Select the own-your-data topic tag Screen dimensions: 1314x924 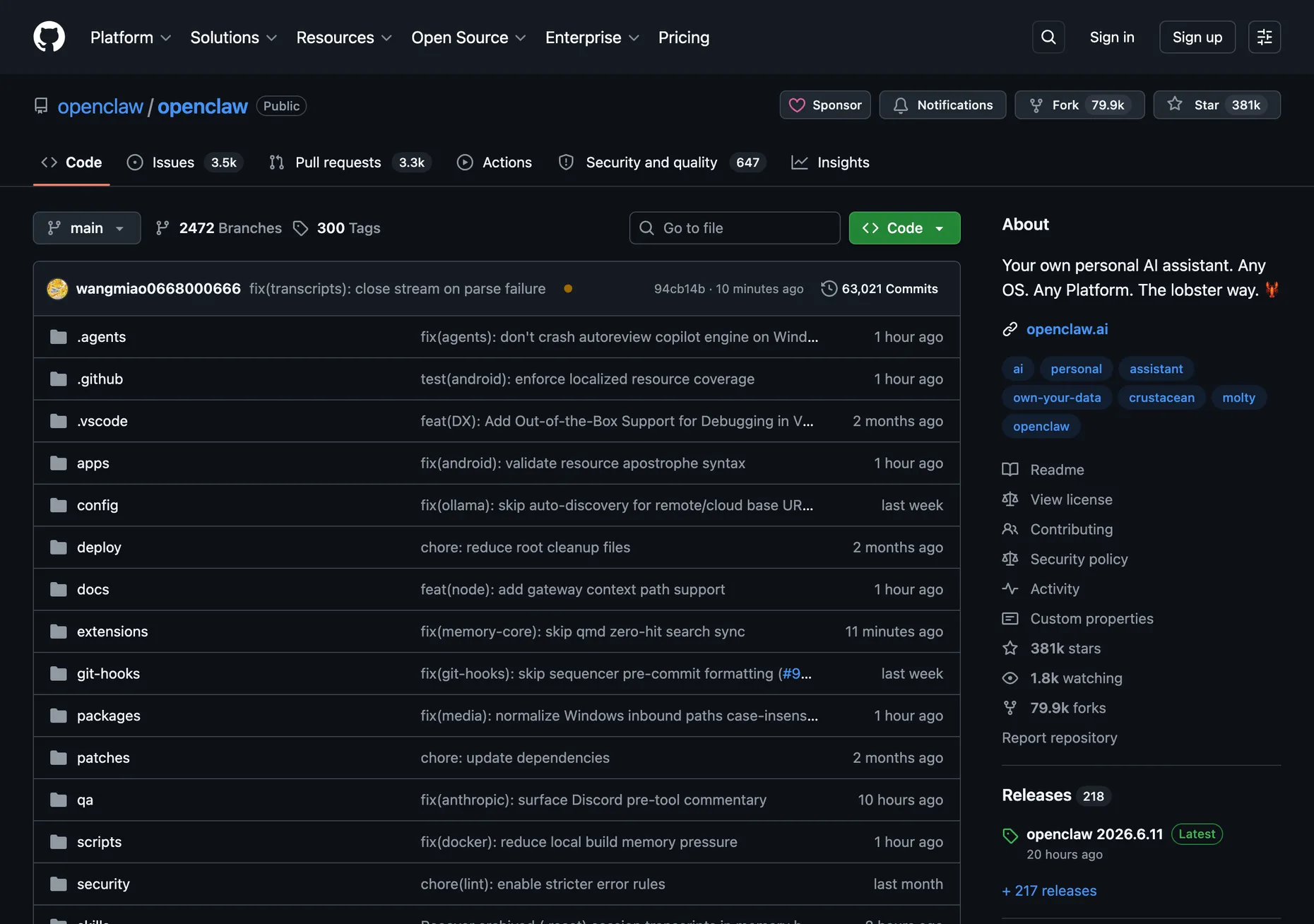click(x=1057, y=398)
